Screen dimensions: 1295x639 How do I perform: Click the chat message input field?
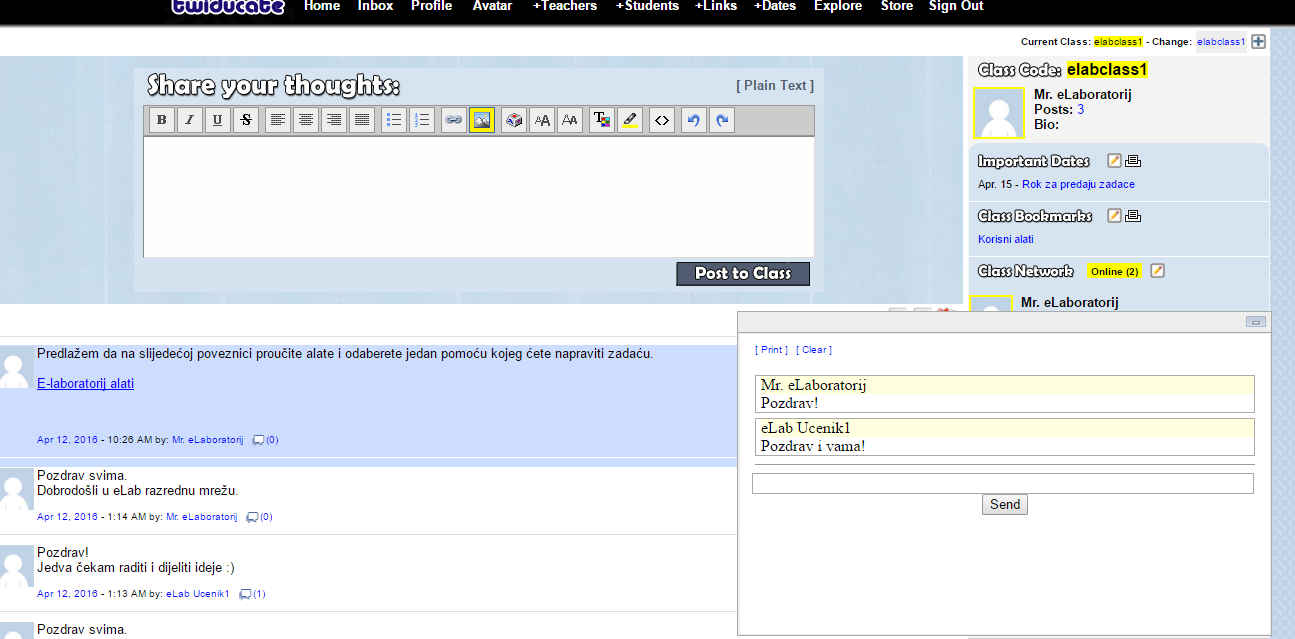pos(1002,484)
